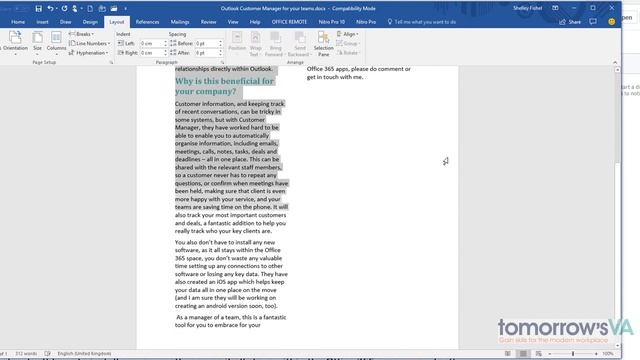Switch to the Mailings tab
This screenshot has width=640, height=360.
[180, 22]
